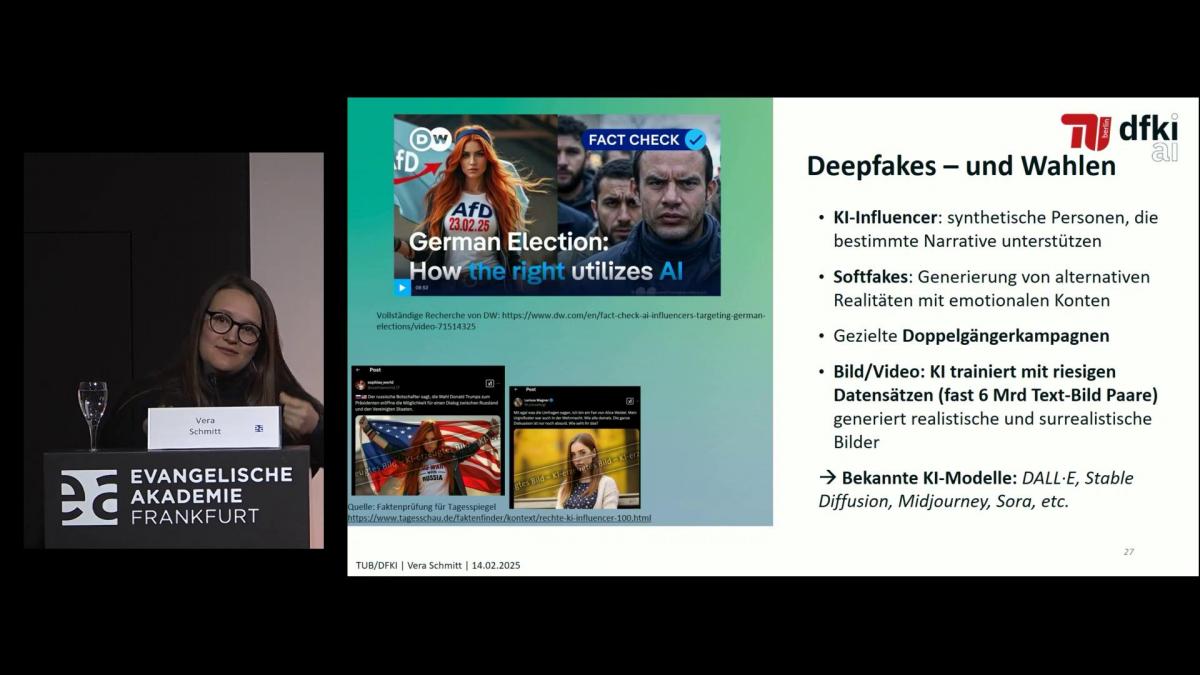Click the play button on the DW video
Image resolution: width=1200 pixels, height=675 pixels.
[x=402, y=287]
